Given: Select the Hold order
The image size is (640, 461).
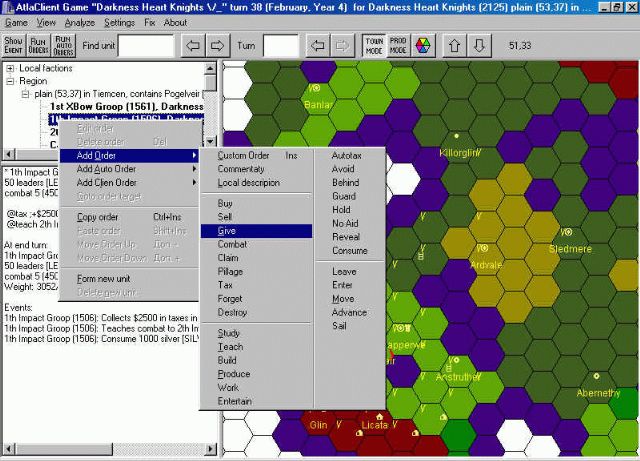Looking at the screenshot, I should (350, 210).
